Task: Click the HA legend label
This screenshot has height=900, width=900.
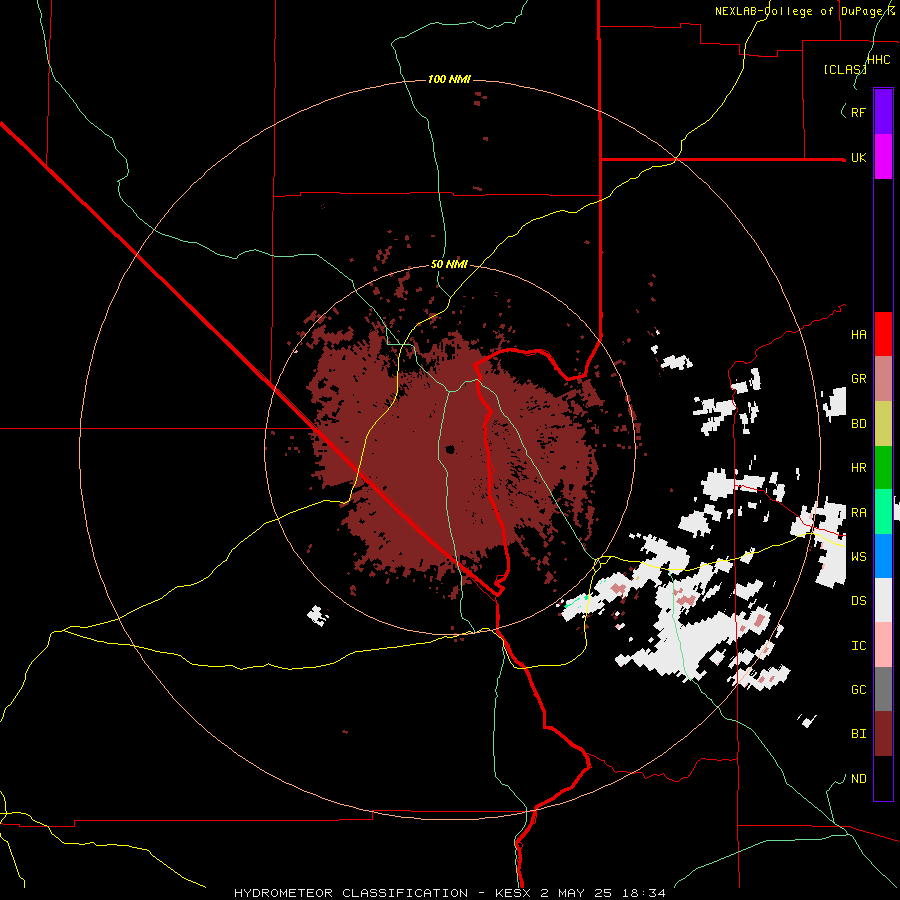Action: [858, 335]
